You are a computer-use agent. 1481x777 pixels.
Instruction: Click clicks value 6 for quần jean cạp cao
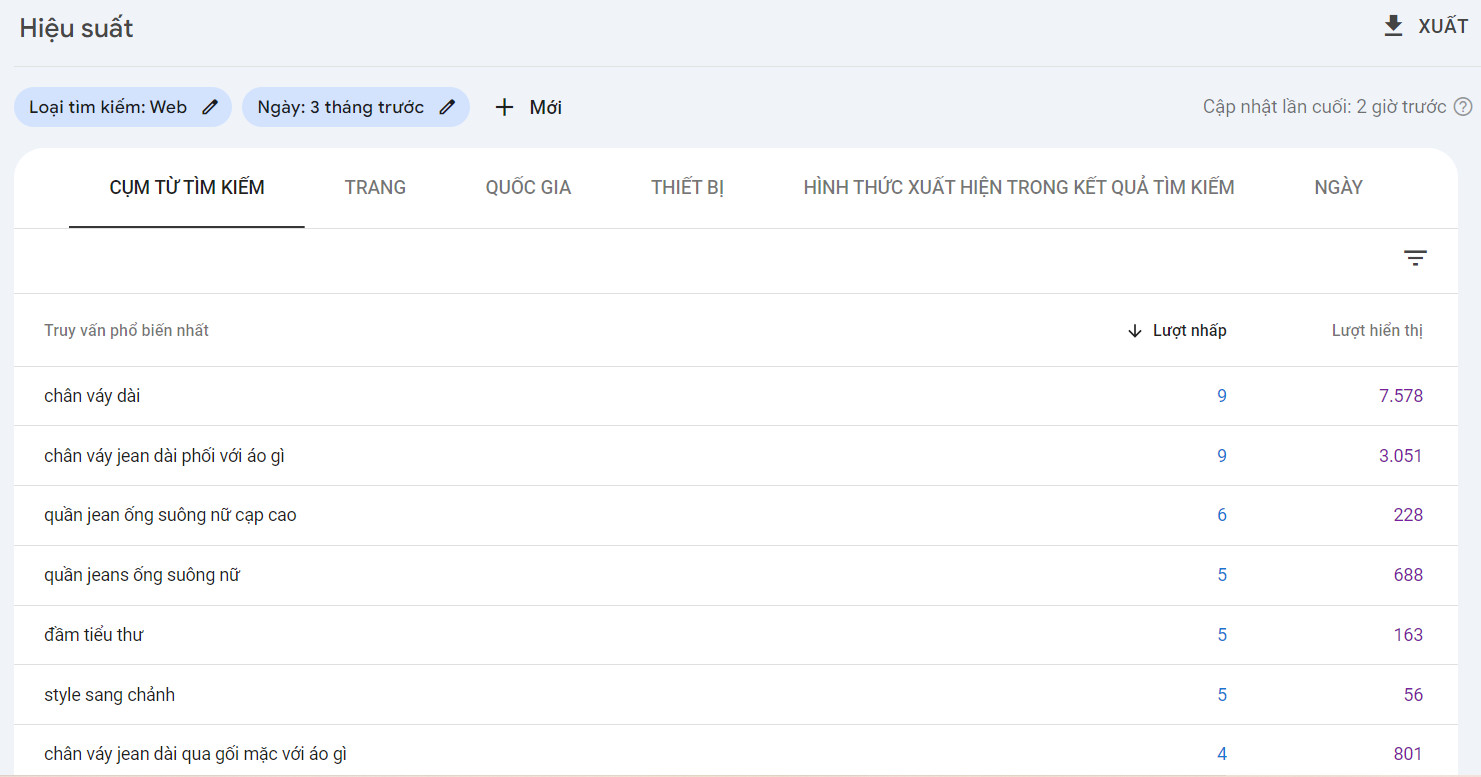click(x=1222, y=516)
